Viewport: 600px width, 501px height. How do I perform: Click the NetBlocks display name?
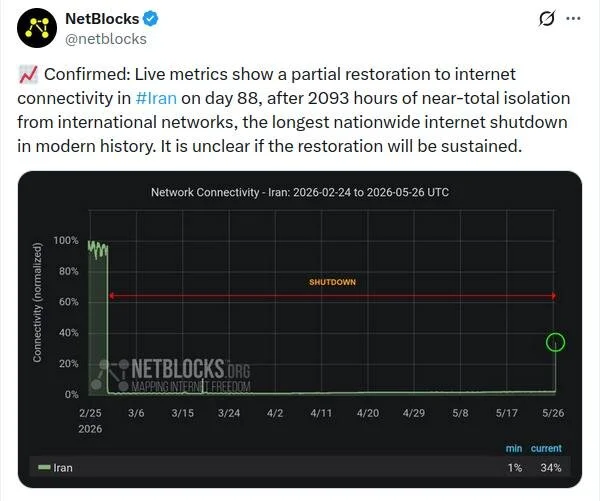pyautogui.click(x=102, y=19)
